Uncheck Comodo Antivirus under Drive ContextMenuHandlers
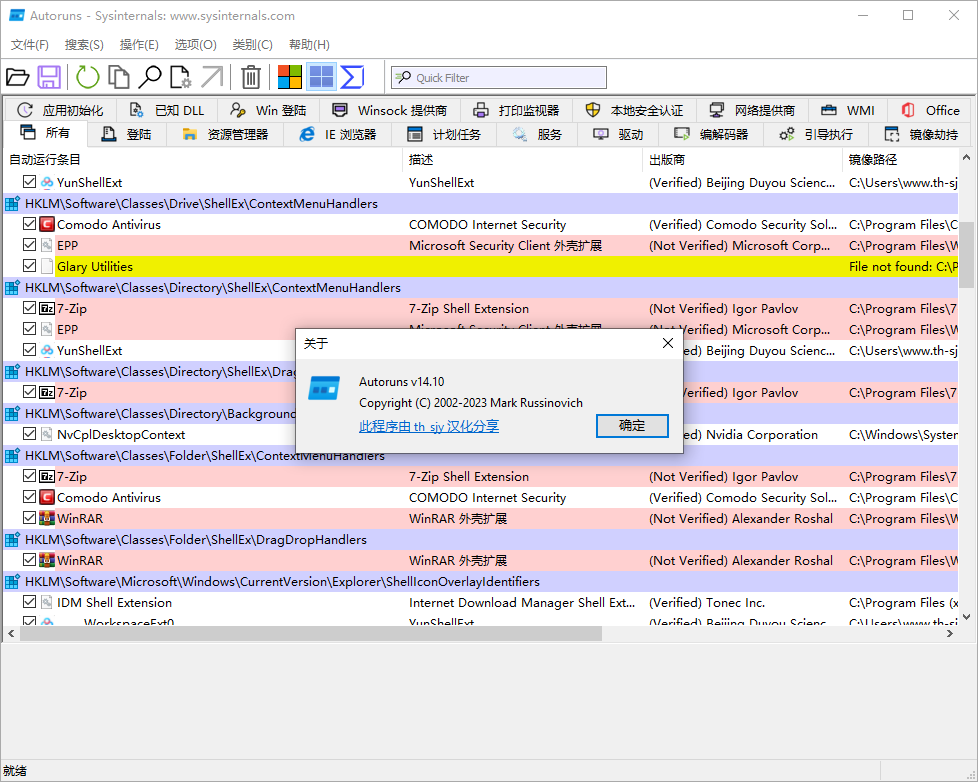The width and height of the screenshot is (978, 782). point(29,224)
